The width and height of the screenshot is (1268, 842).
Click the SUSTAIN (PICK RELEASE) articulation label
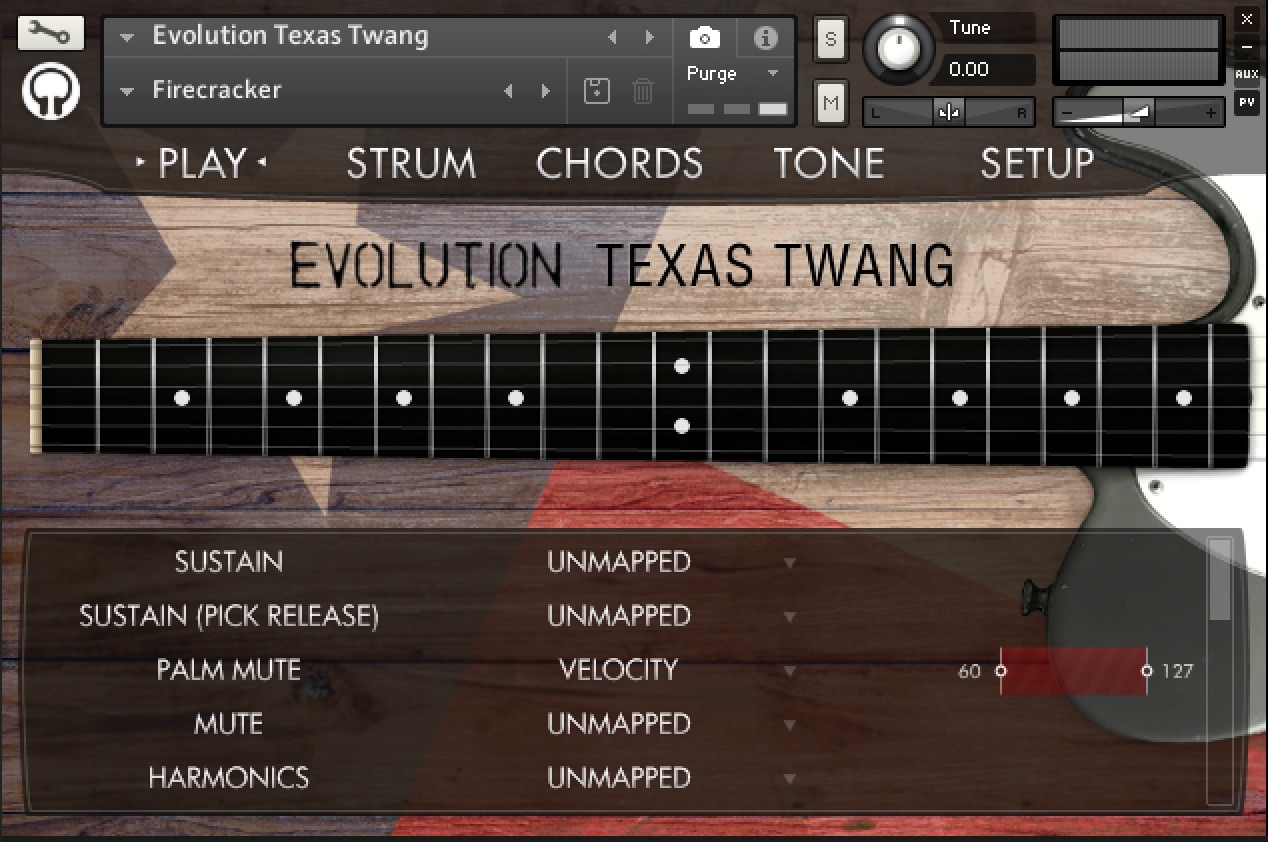[x=229, y=616]
